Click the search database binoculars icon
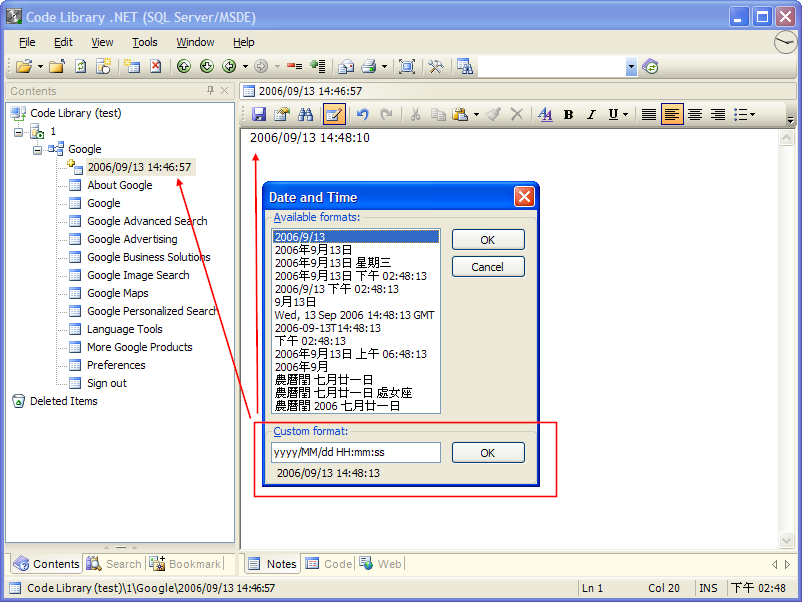This screenshot has height=602, width=802. tap(464, 66)
